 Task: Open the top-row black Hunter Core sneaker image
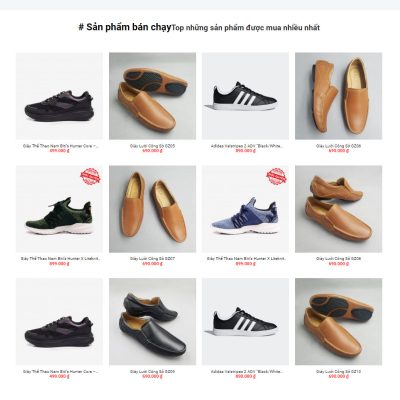59,96
